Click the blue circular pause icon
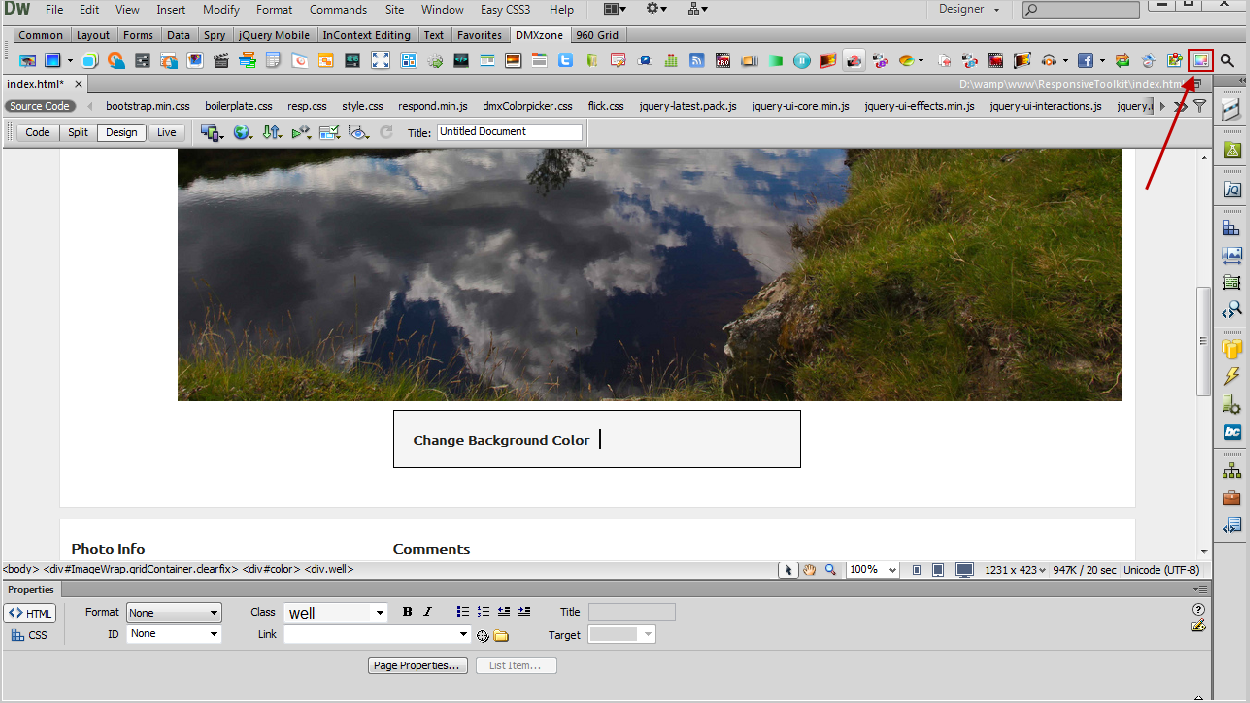Screen dimensions: 1250x703 (x=801, y=61)
